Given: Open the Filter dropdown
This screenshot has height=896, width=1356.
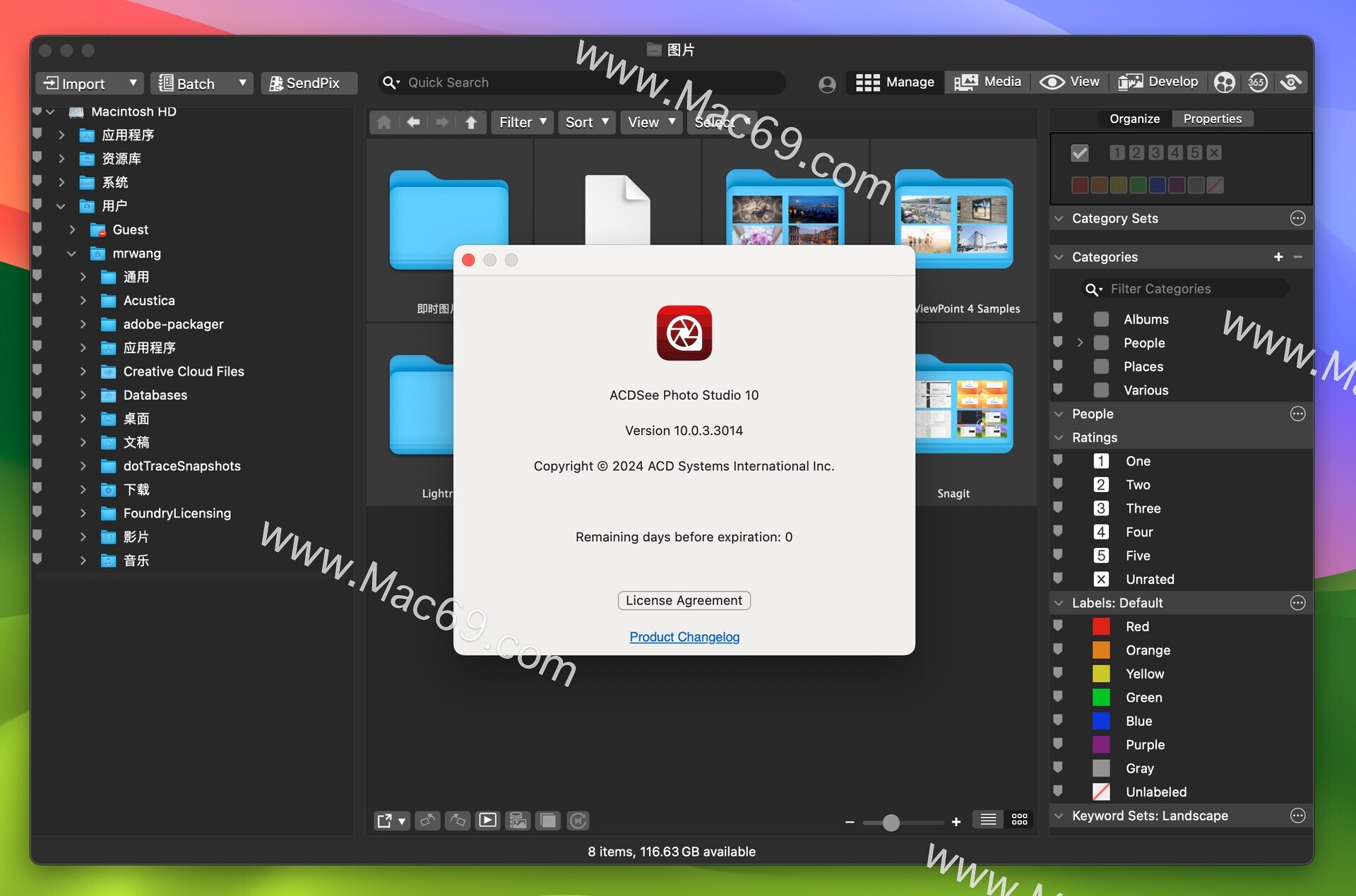Looking at the screenshot, I should coord(523,122).
